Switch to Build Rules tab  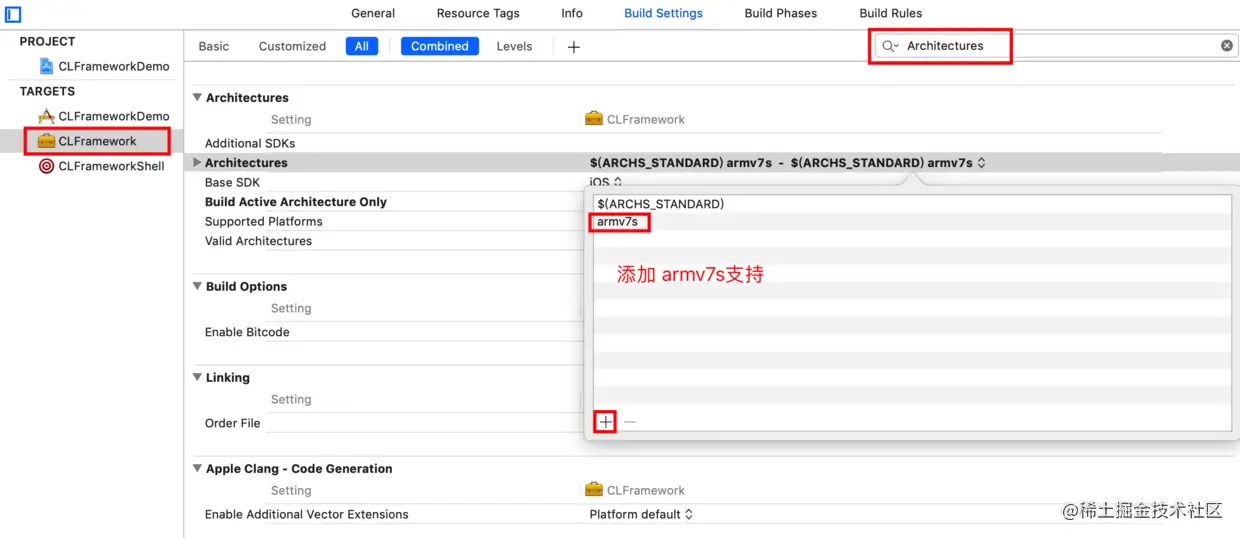point(891,13)
